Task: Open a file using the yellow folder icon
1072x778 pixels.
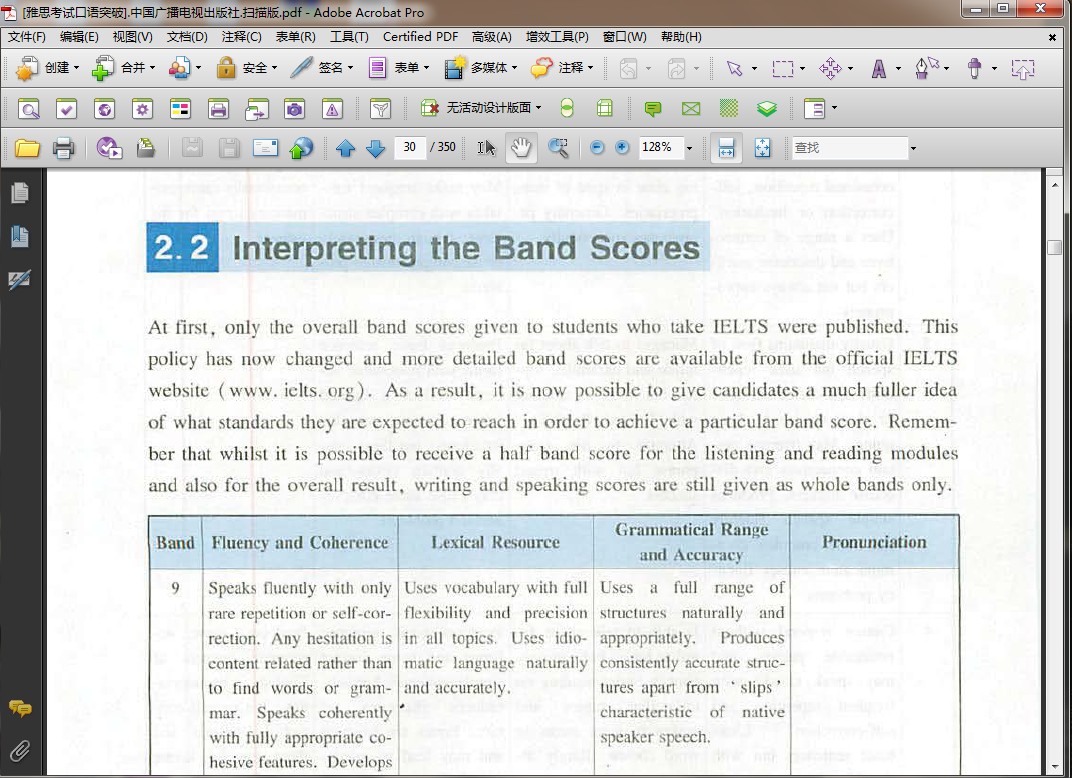Action: 27,148
